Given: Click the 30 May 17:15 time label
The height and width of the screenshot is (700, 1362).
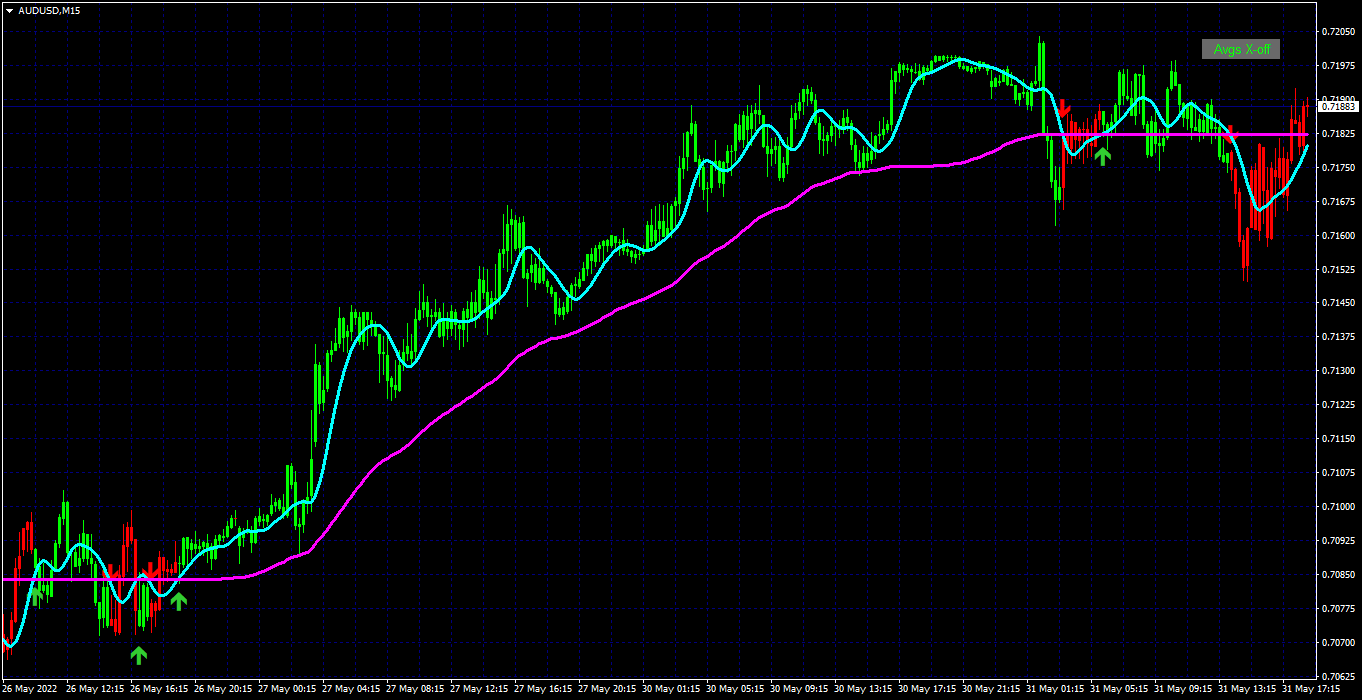Looking at the screenshot, I should point(926,690).
